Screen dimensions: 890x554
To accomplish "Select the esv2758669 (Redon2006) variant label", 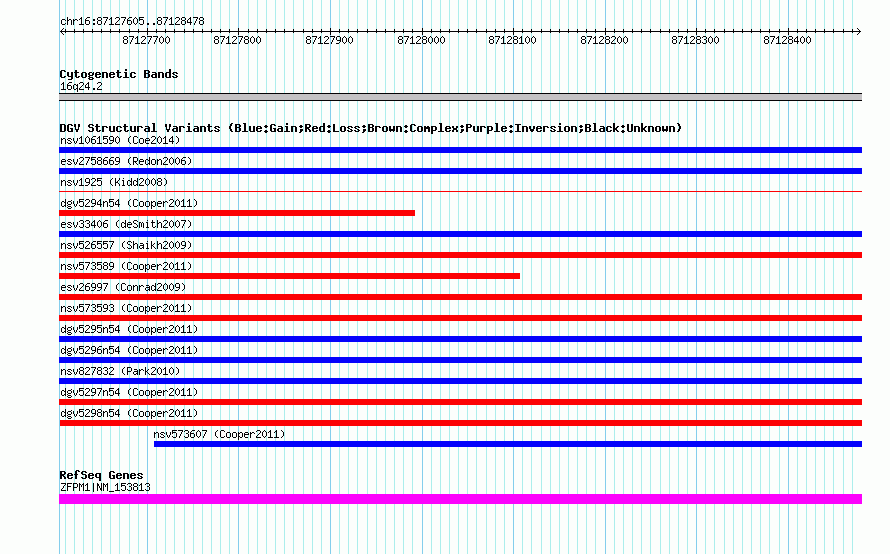I will tap(126, 161).
